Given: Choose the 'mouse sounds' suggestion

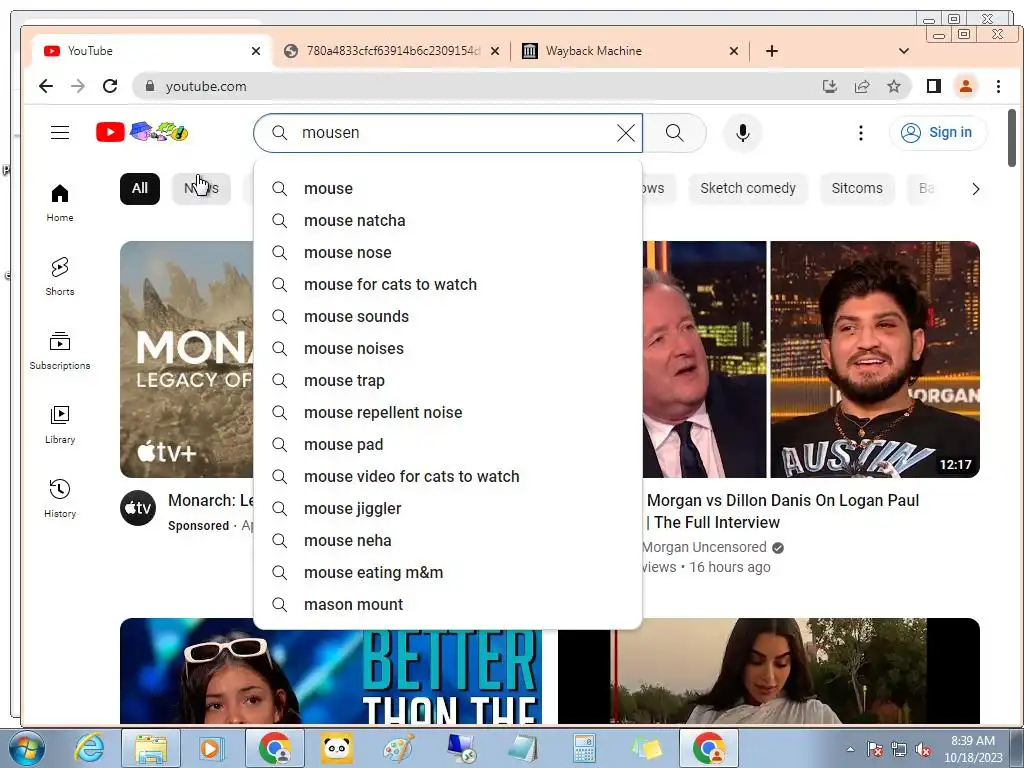Looking at the screenshot, I should point(448,317).
